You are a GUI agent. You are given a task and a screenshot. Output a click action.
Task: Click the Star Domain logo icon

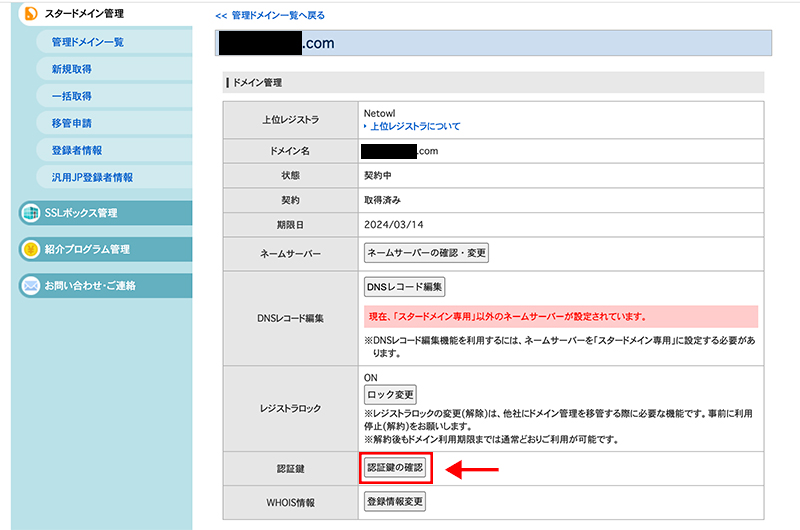(30, 15)
